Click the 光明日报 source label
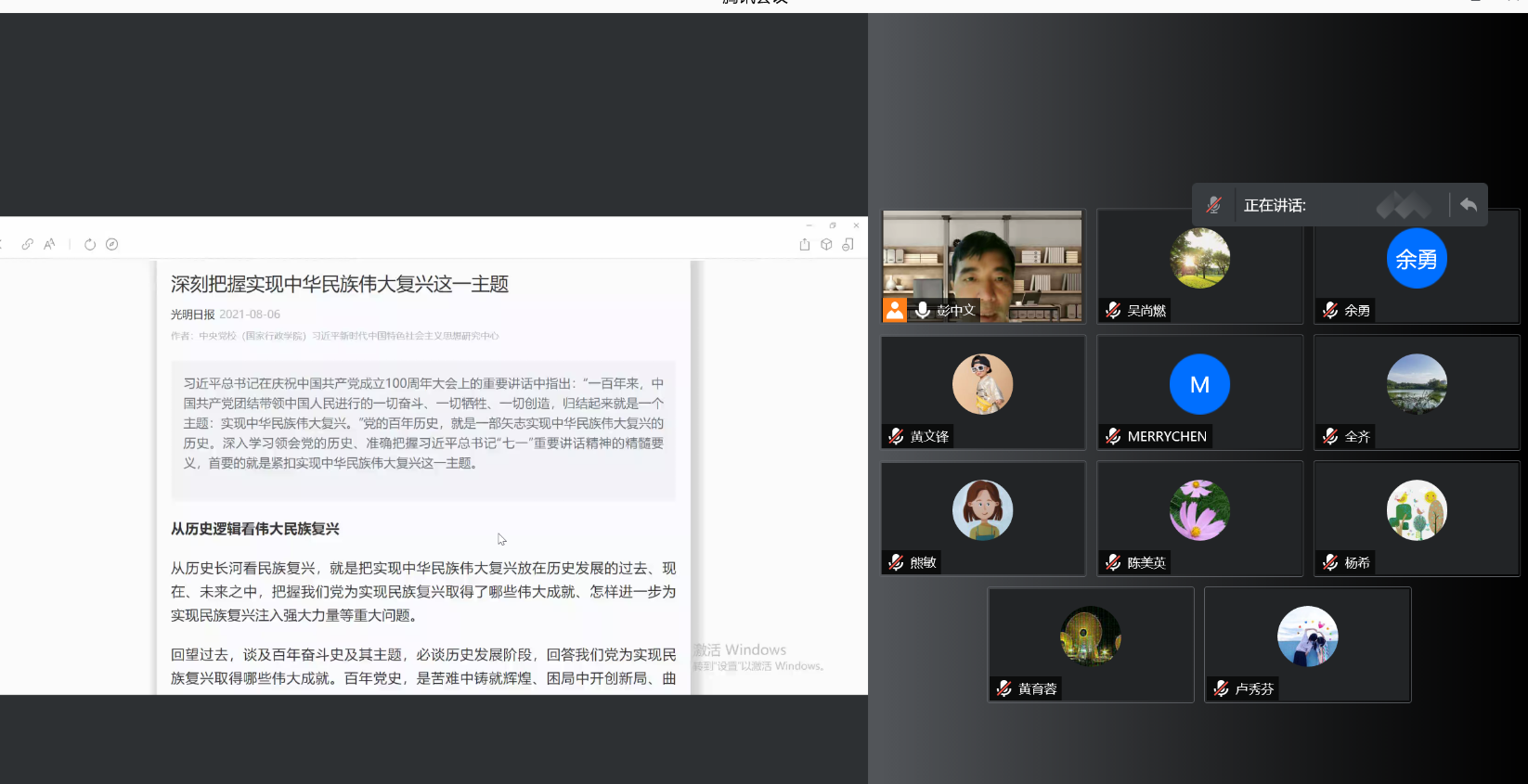Viewport: 1528px width, 784px height. click(x=192, y=315)
